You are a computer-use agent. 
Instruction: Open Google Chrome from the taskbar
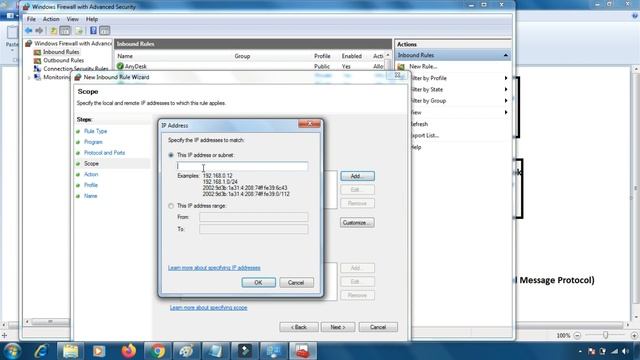[157, 351]
